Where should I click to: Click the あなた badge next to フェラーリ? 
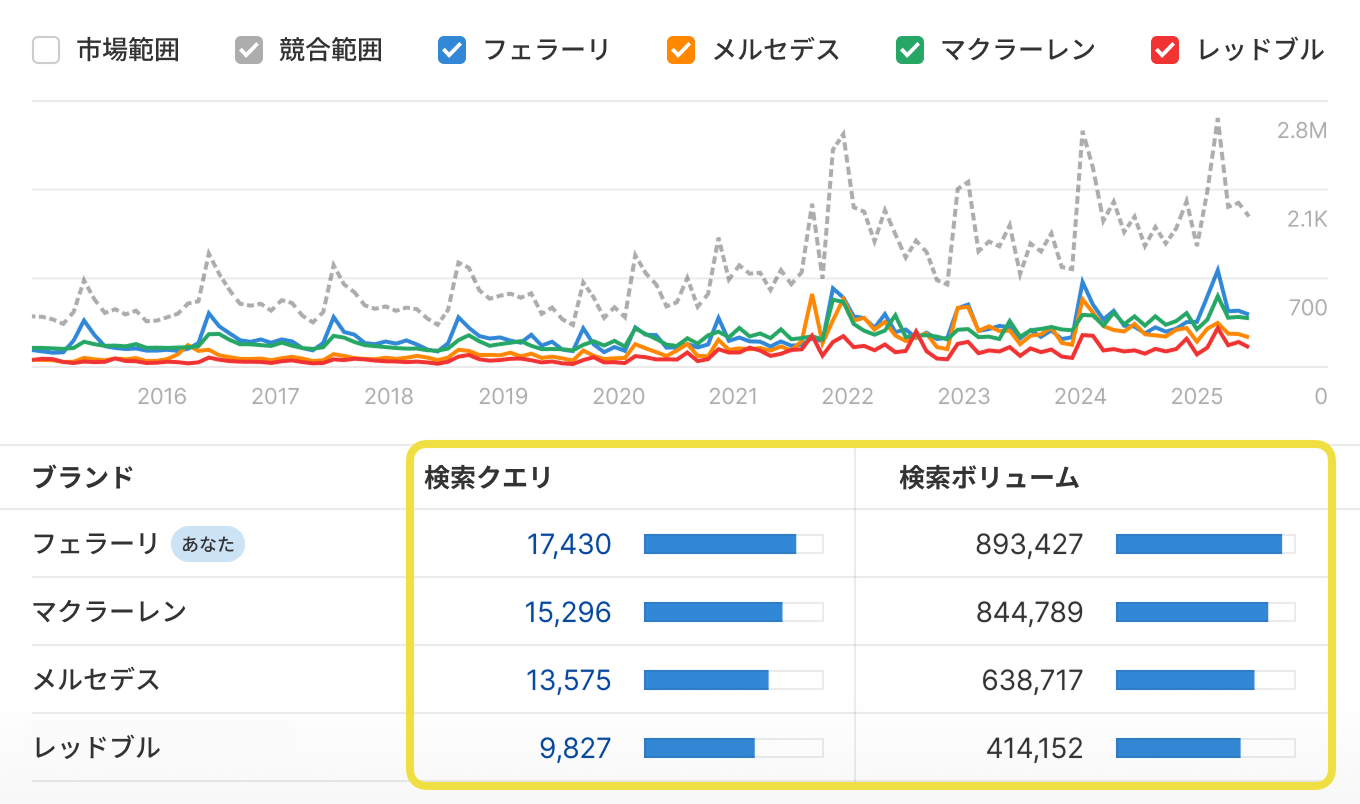pyautogui.click(x=208, y=544)
